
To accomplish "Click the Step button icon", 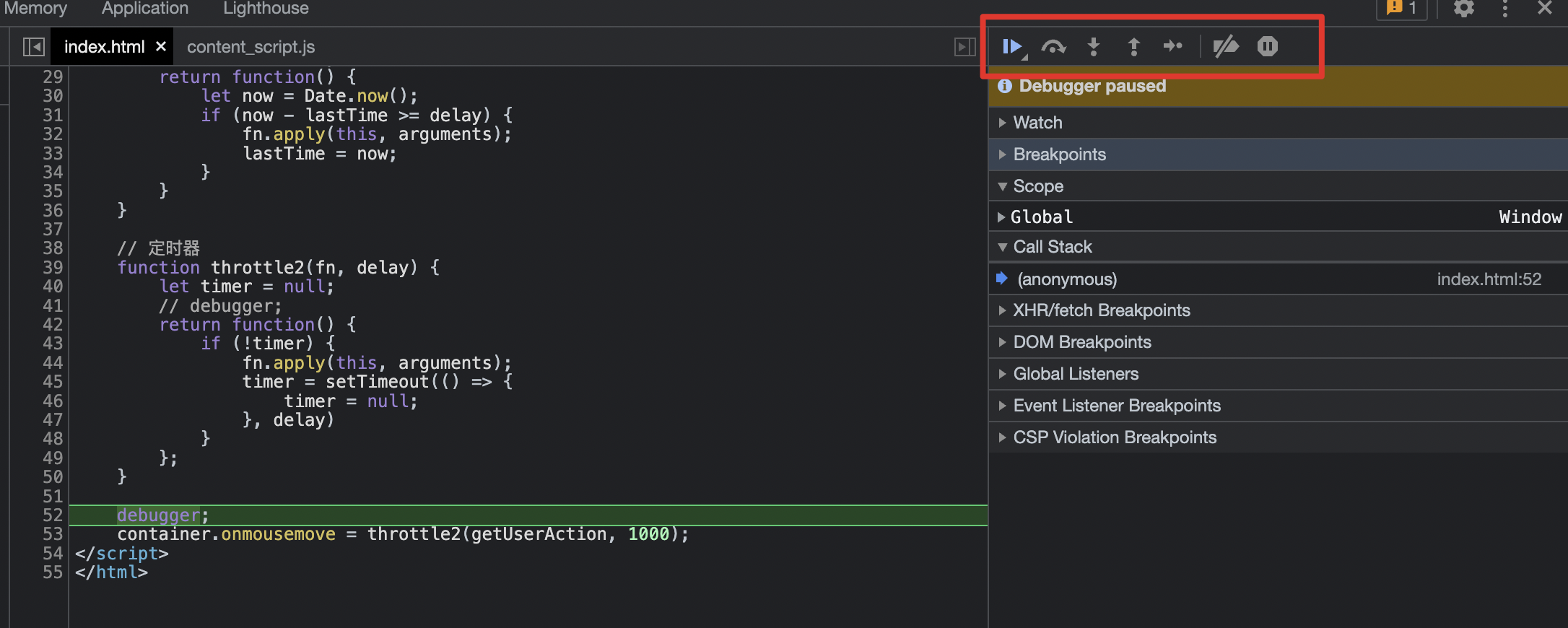I will tap(1173, 46).
